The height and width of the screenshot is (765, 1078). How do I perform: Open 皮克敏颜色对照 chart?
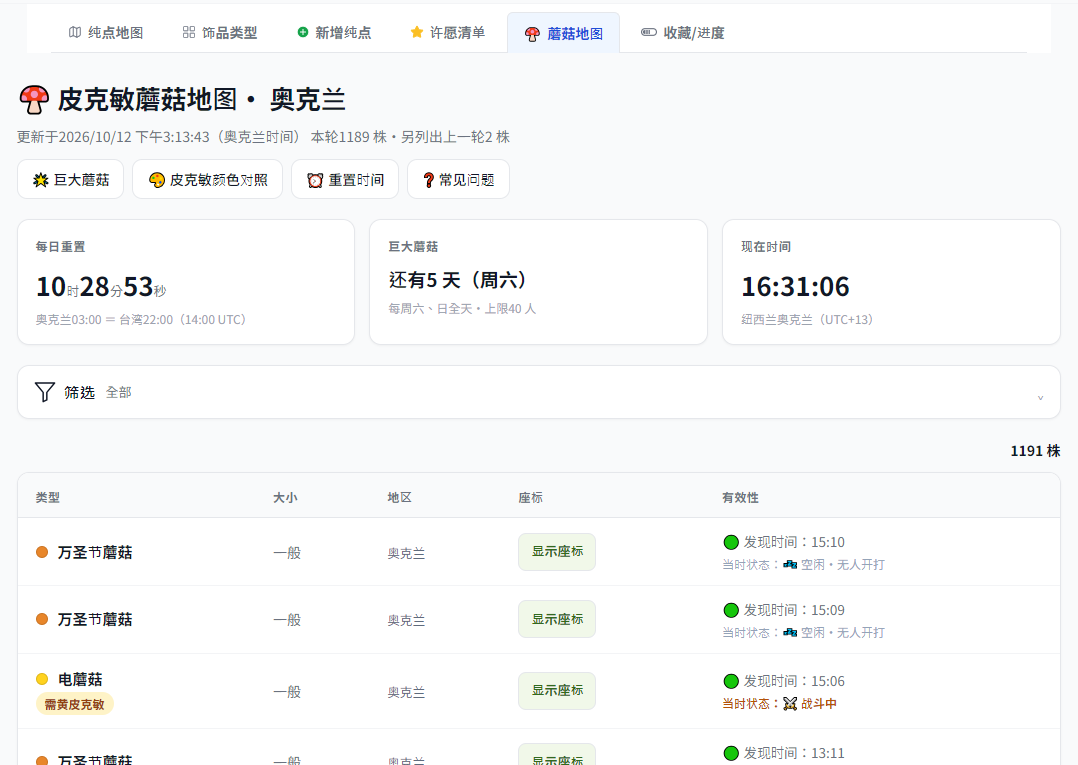tap(208, 179)
